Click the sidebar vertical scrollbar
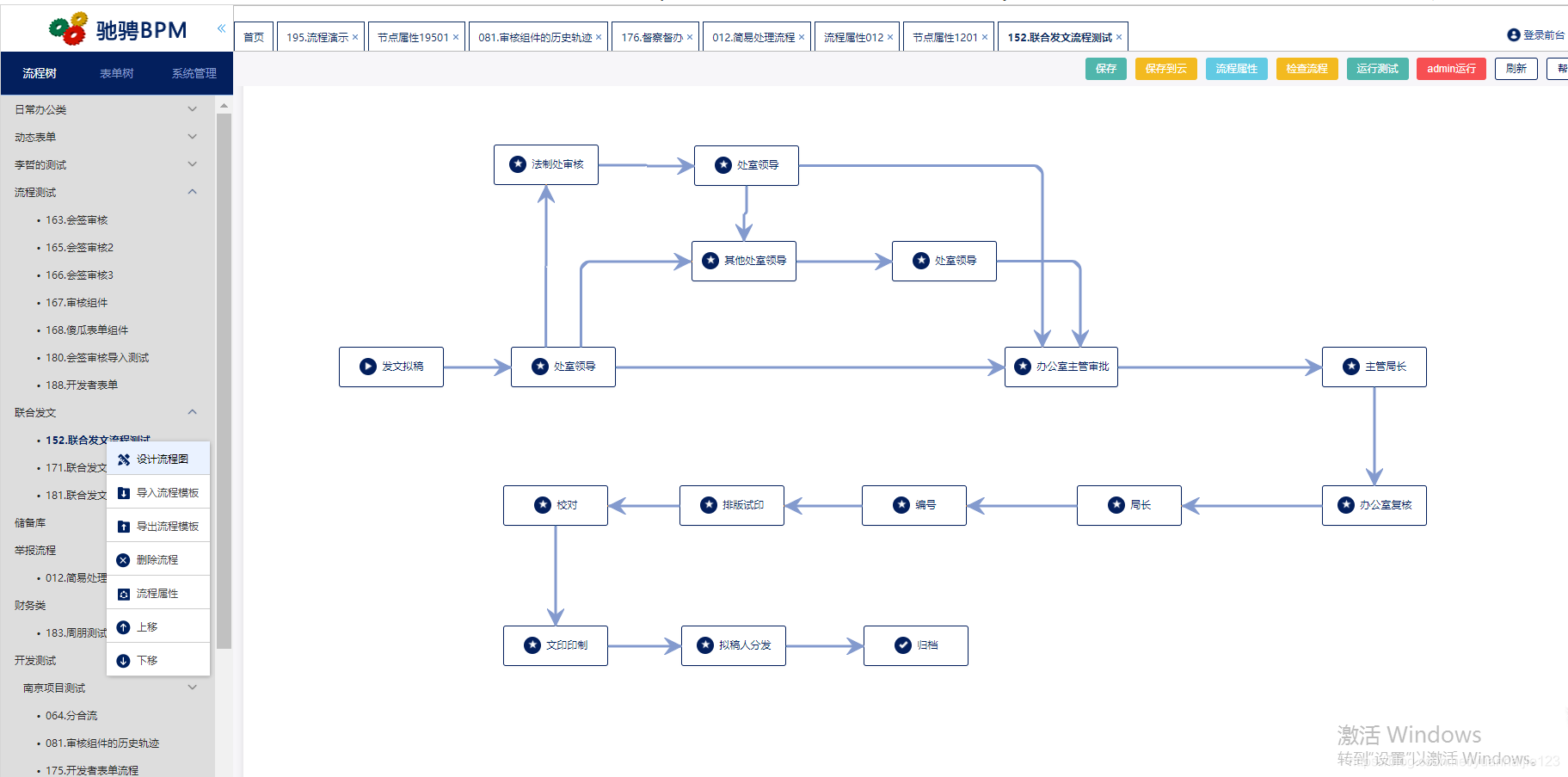This screenshot has height=777, width=1568. tap(224, 379)
